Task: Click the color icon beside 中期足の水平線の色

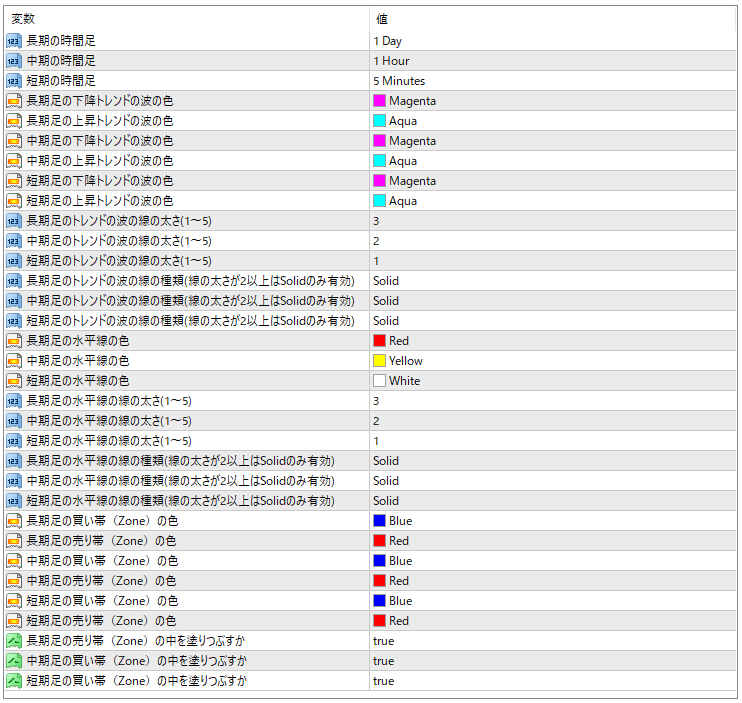Action: [x=14, y=361]
